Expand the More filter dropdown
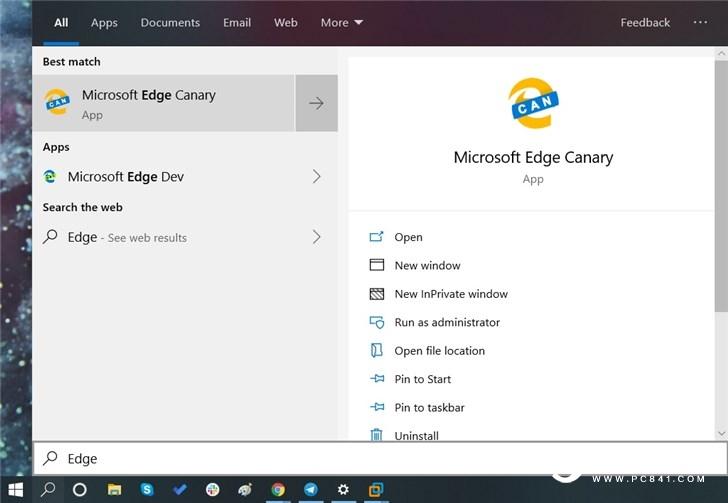 click(x=342, y=22)
